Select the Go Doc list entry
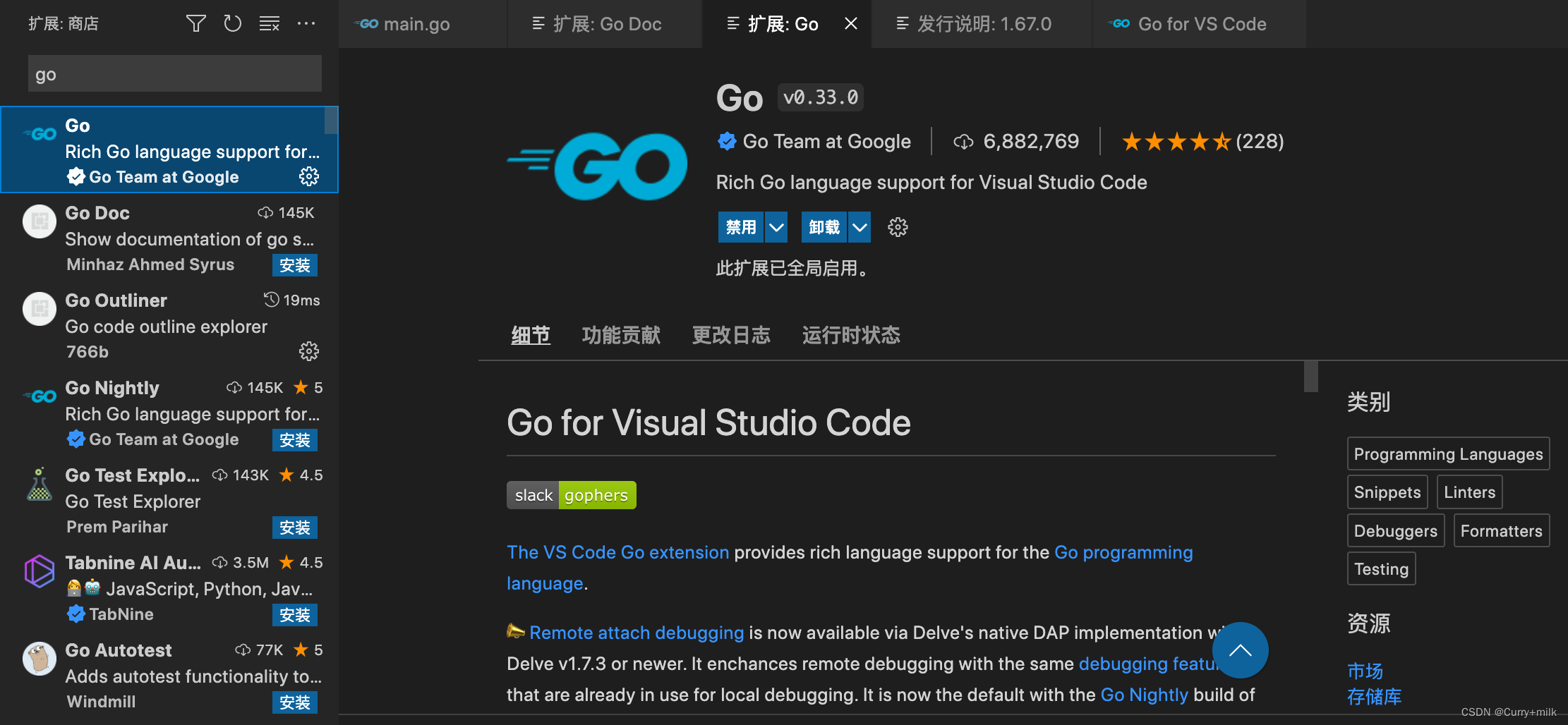1568x725 pixels. [169, 238]
